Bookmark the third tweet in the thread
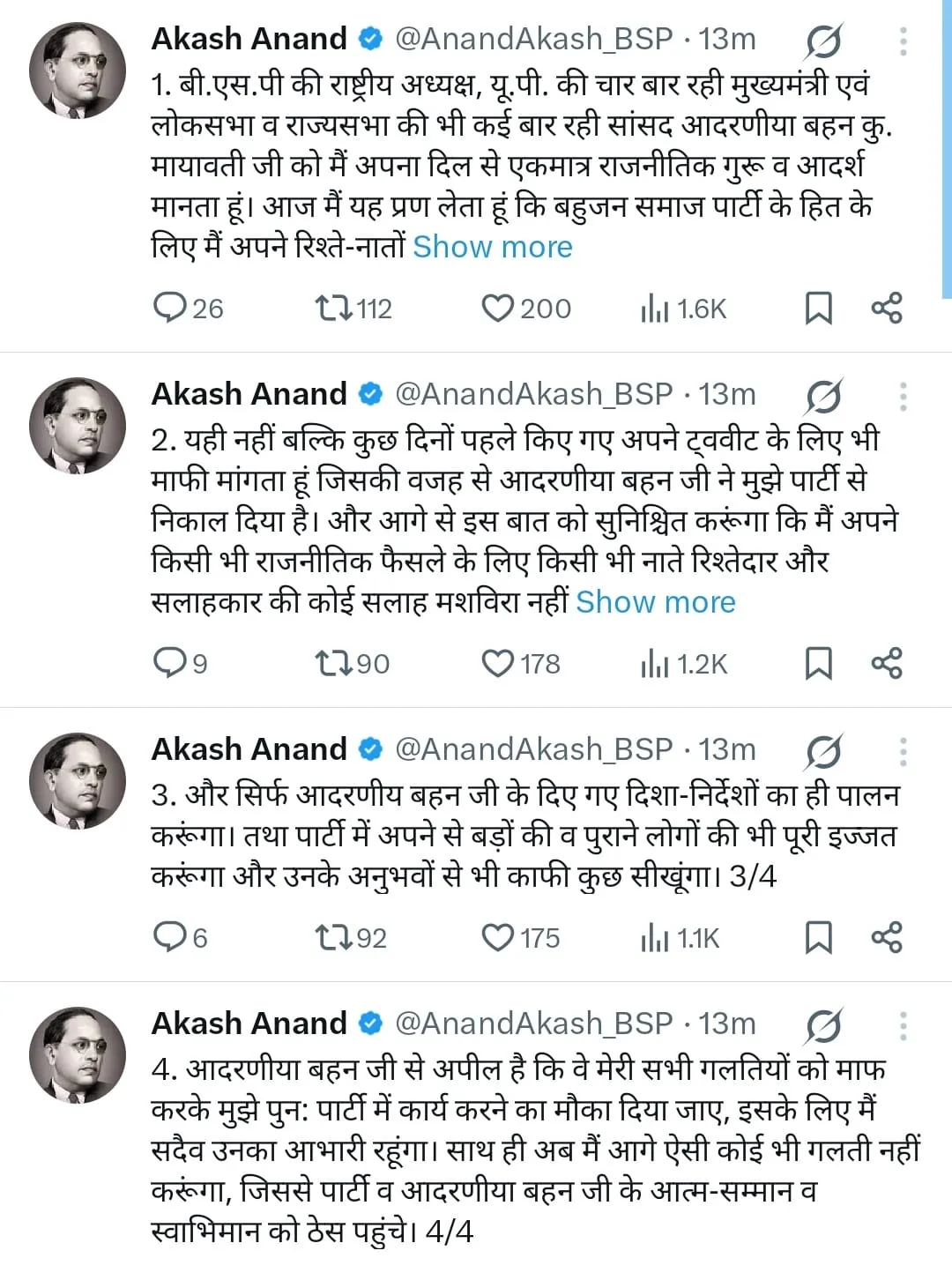Screen dimensions: 952x1273 point(821,938)
